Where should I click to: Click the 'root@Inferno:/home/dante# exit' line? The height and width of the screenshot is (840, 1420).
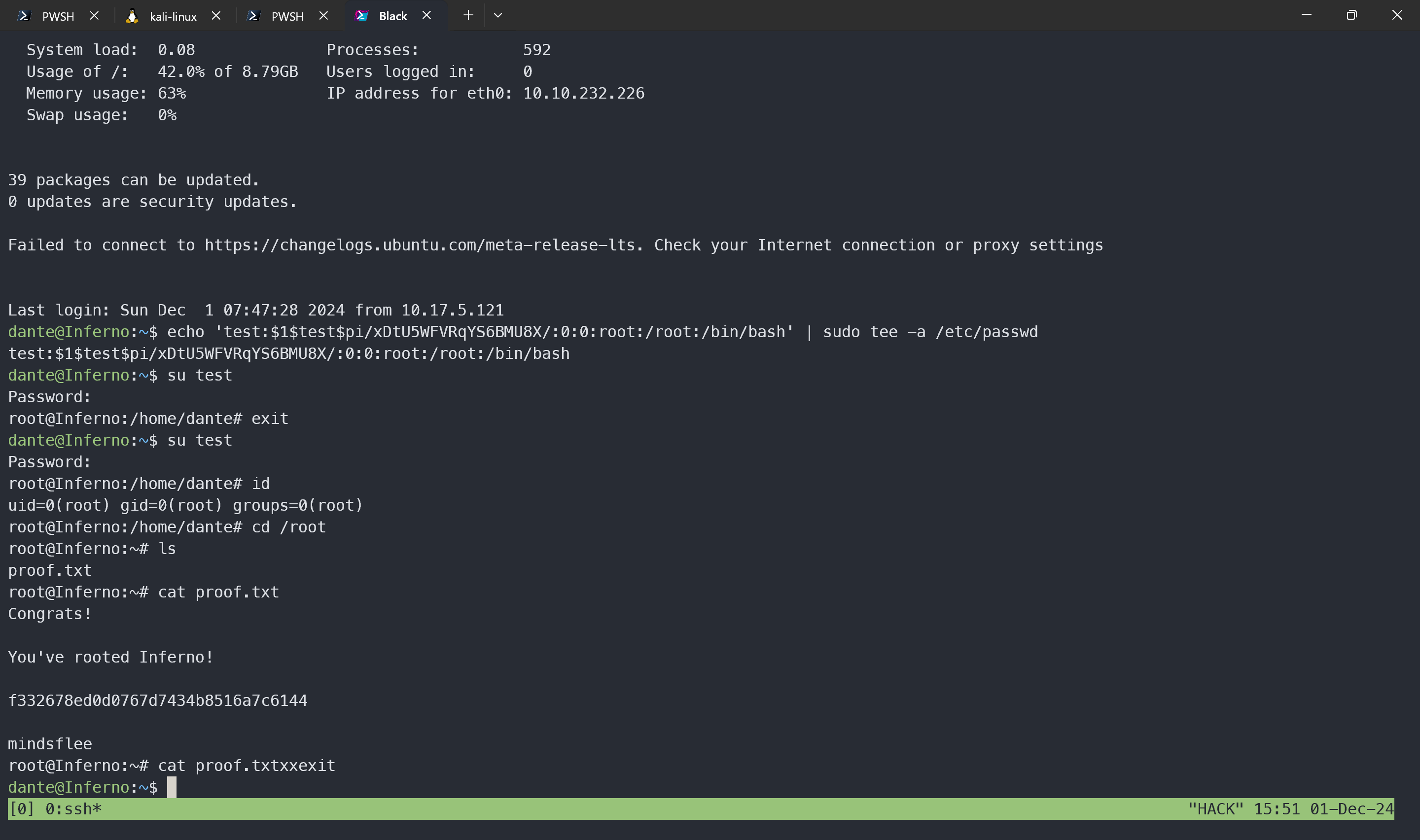148,419
